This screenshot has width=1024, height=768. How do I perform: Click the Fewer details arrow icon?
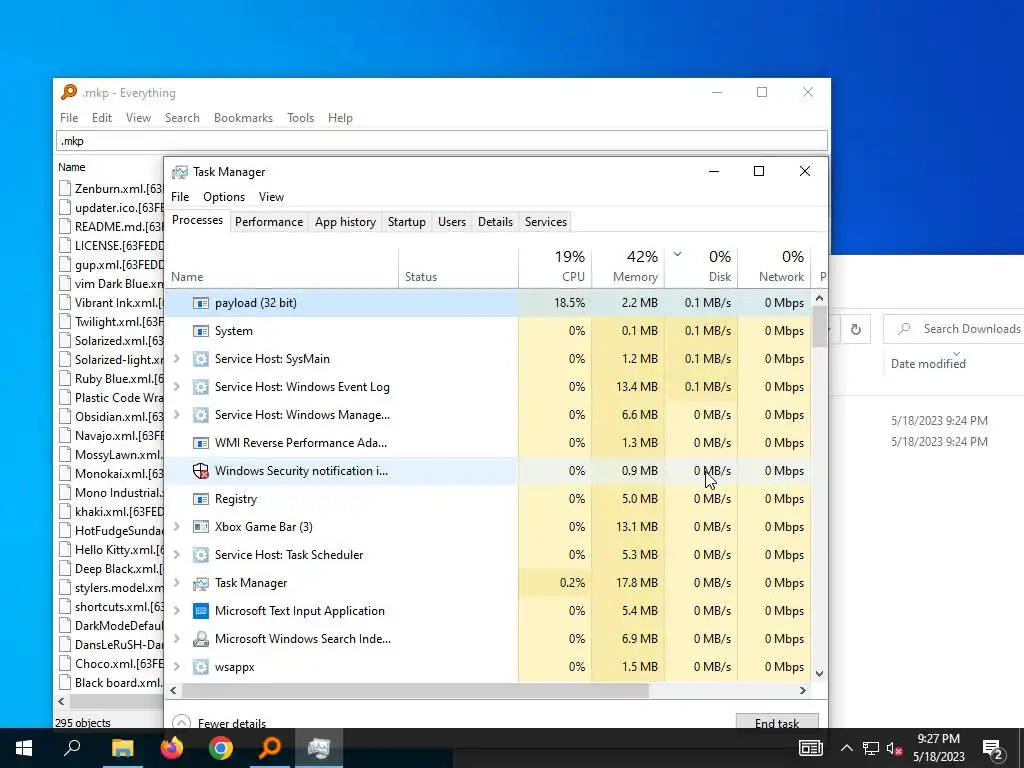182,722
